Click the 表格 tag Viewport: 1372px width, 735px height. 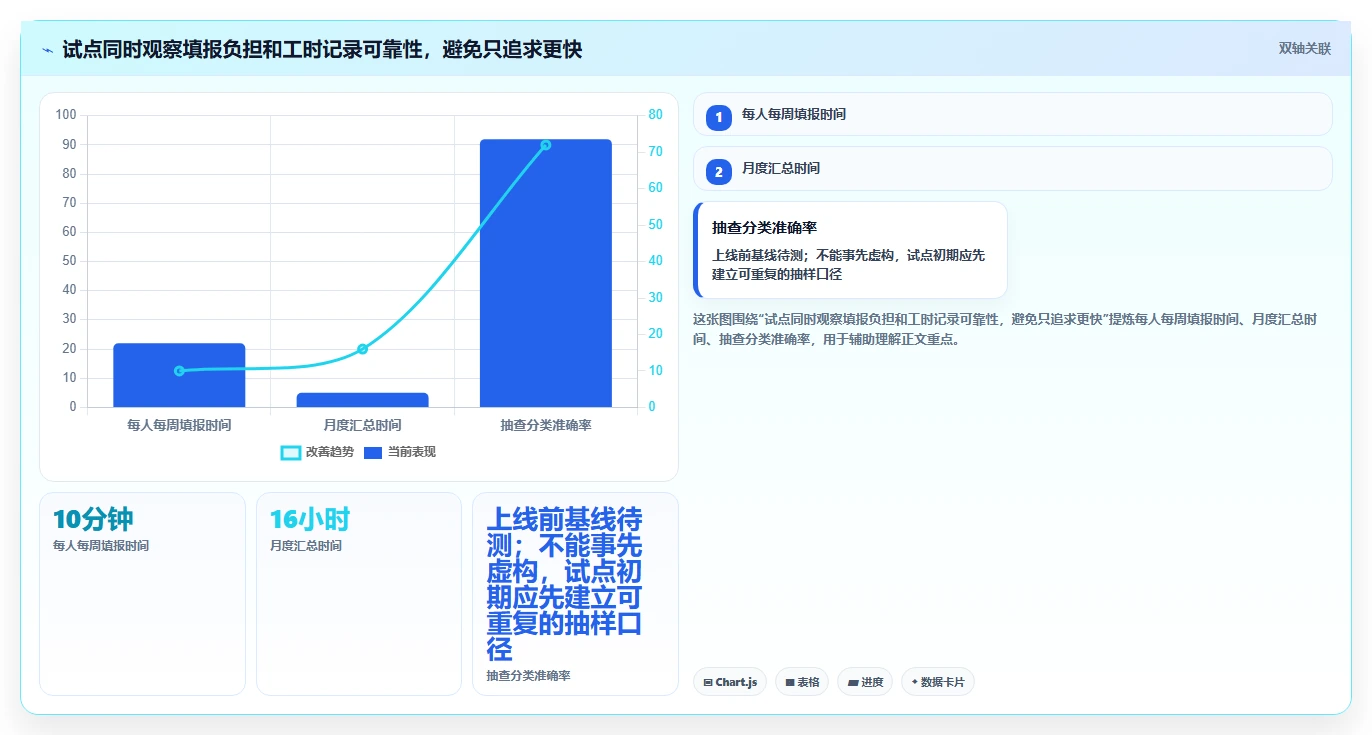(x=802, y=682)
